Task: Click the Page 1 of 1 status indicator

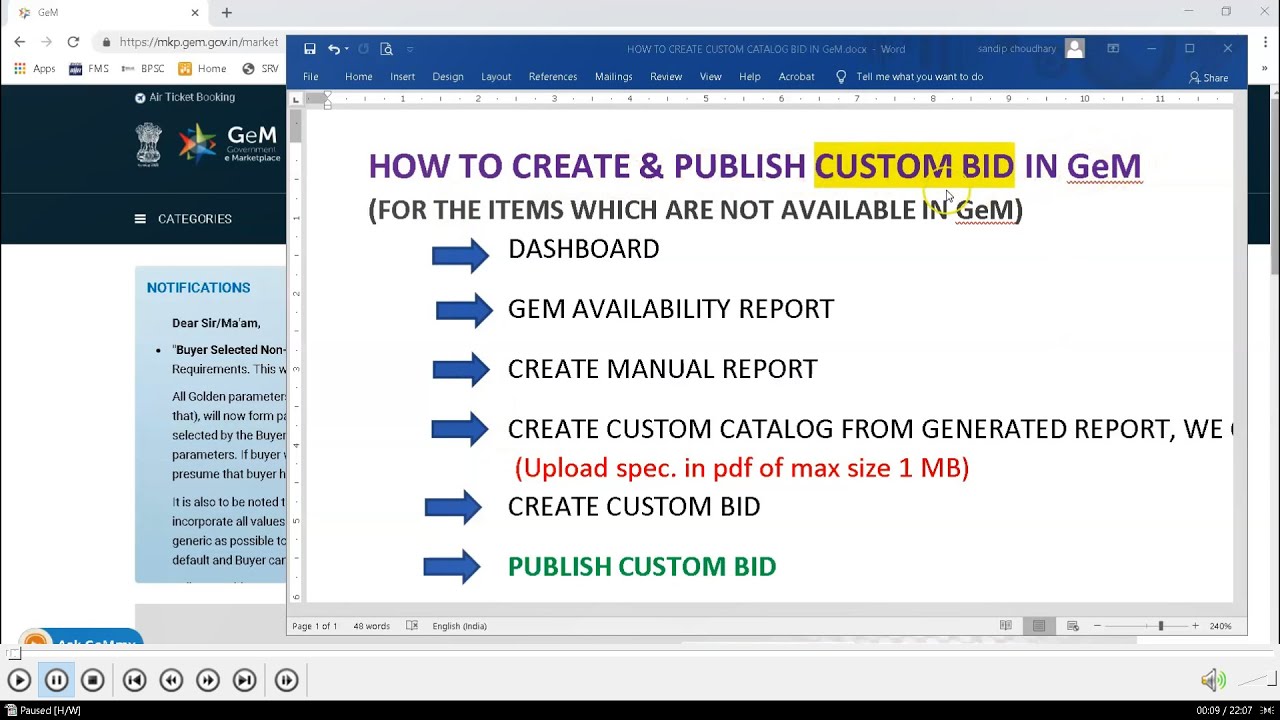Action: pos(314,626)
